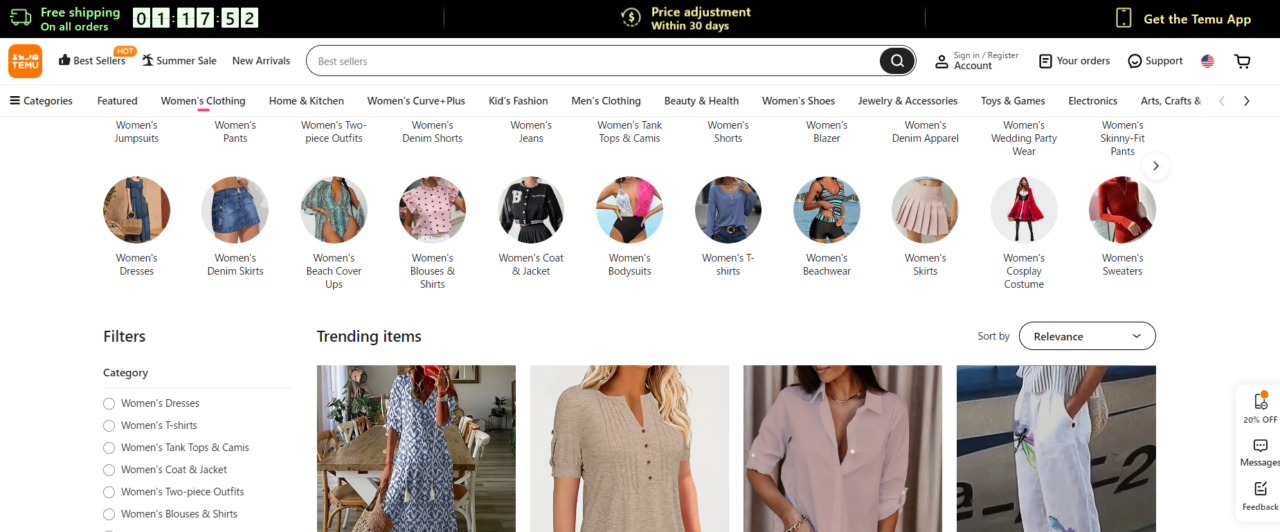Click the Temu logo icon

(25, 61)
